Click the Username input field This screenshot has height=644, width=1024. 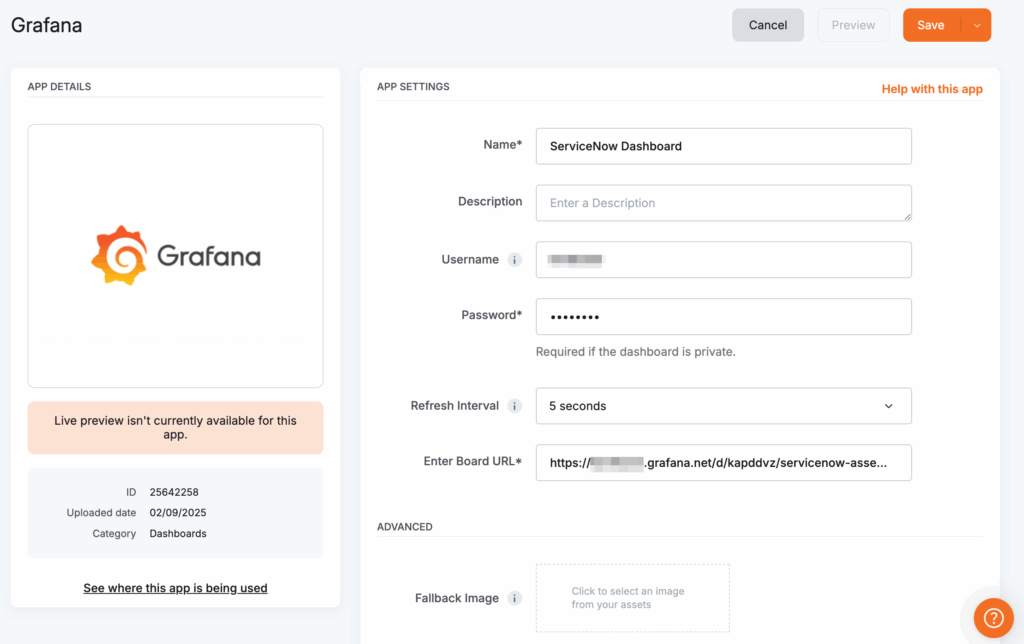pos(724,259)
